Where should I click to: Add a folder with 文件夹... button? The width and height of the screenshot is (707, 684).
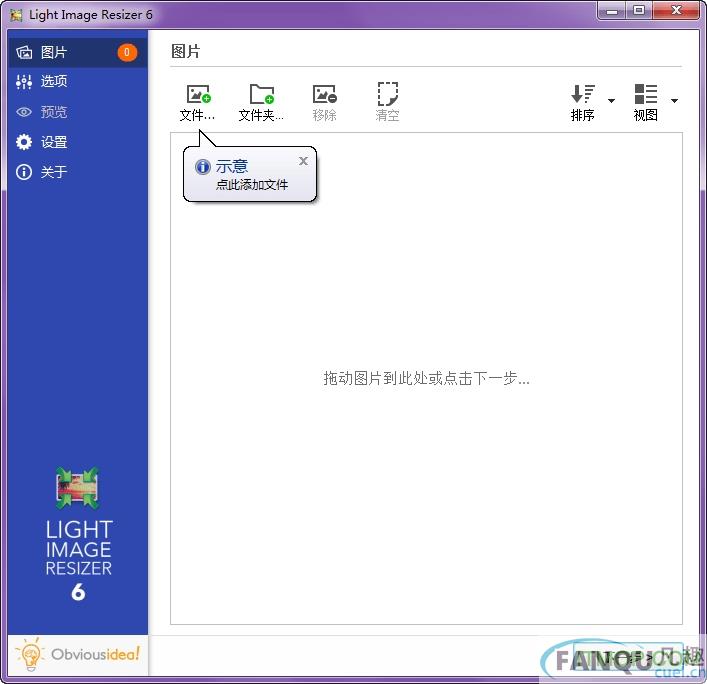click(261, 102)
